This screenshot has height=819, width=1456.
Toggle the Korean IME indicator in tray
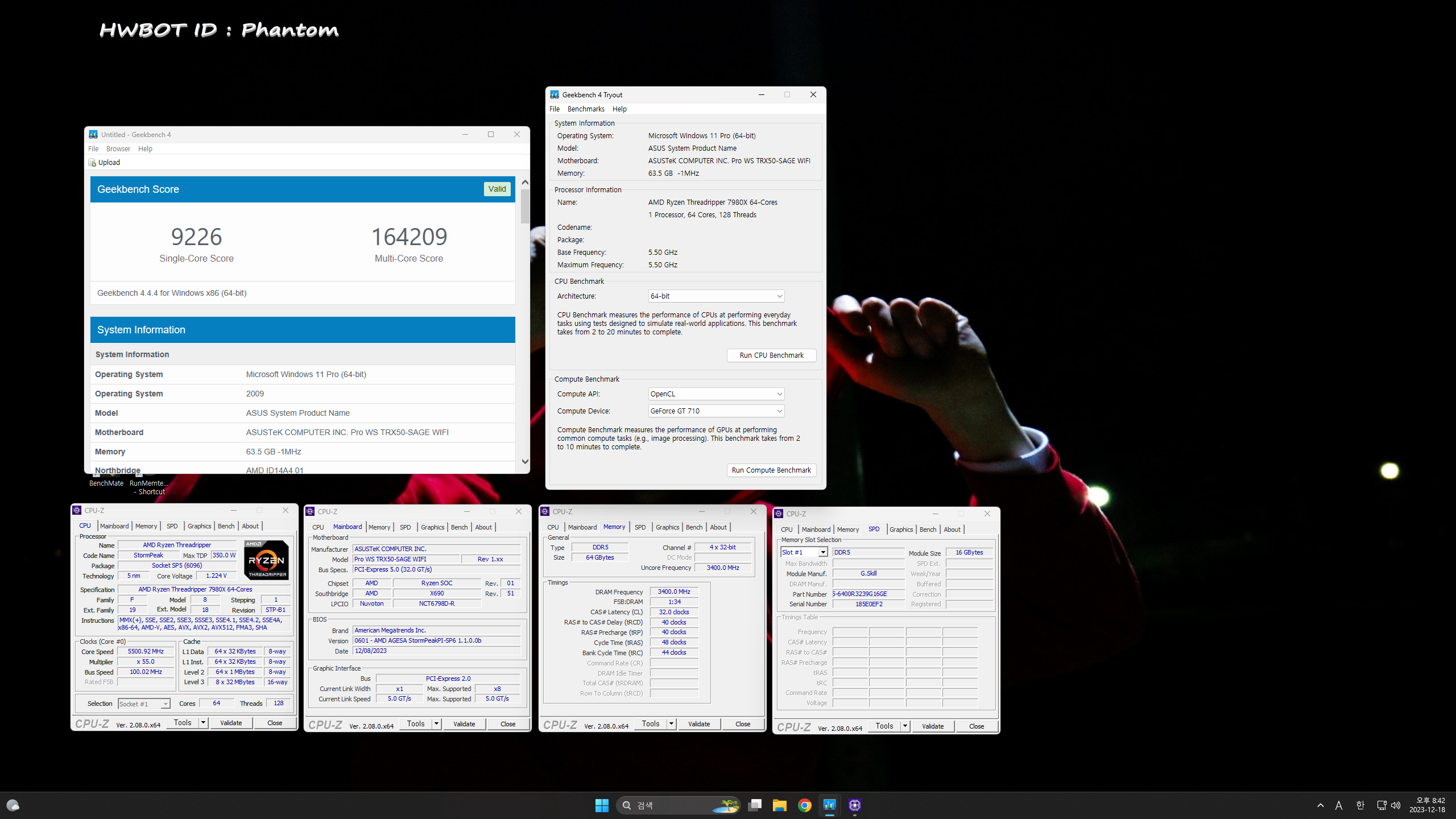(1360, 805)
